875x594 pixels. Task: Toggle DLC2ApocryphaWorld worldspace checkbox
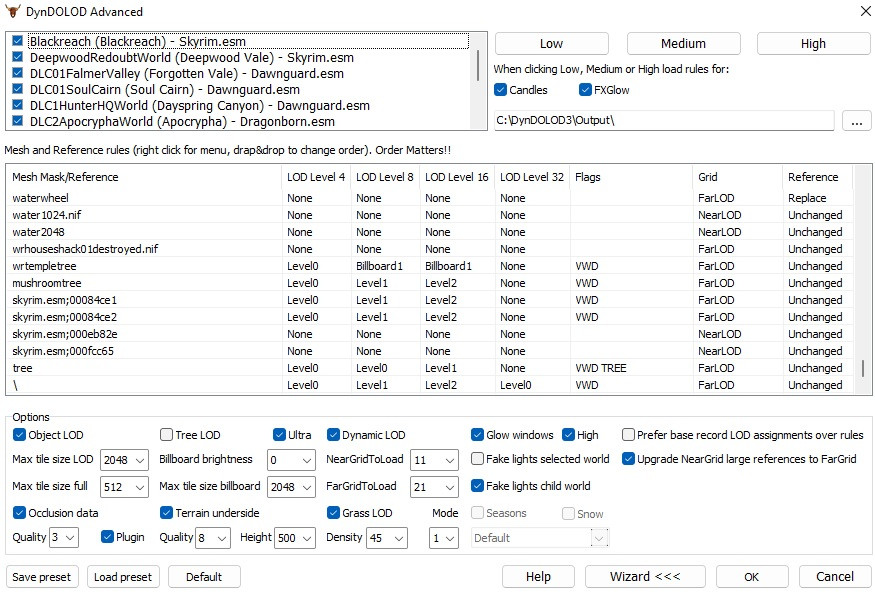[x=17, y=121]
